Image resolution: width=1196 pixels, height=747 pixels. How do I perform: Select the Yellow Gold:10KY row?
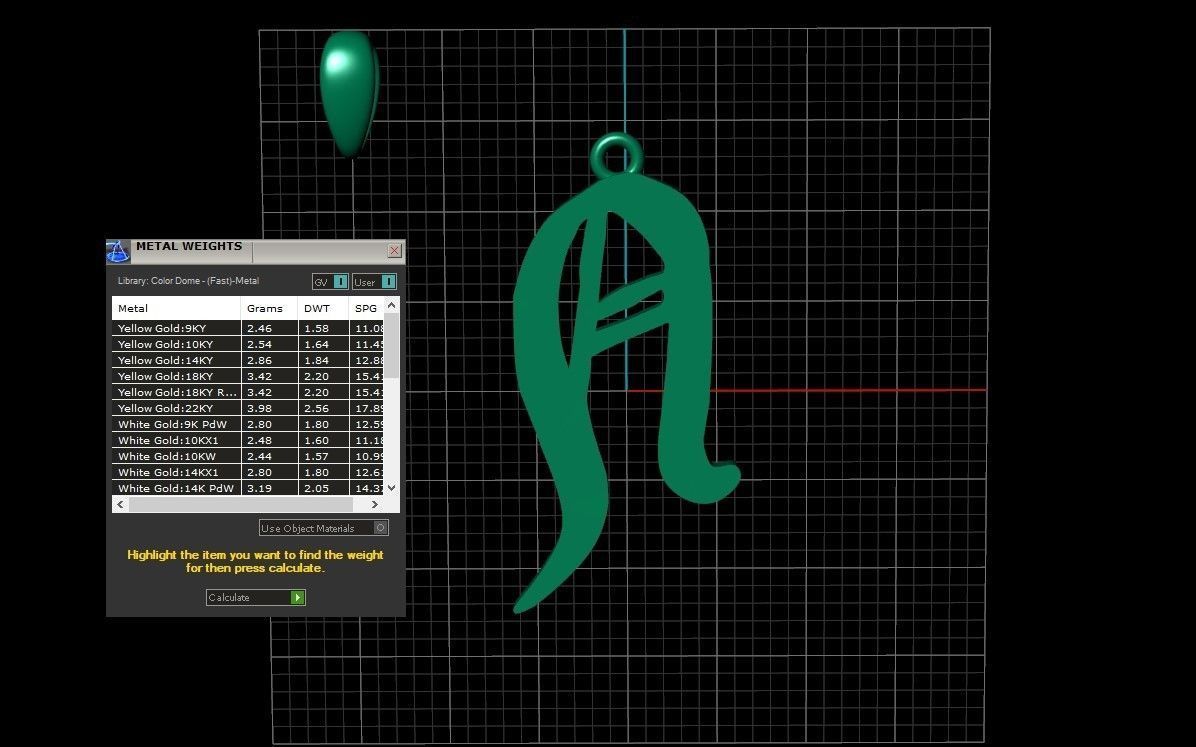[x=248, y=344]
